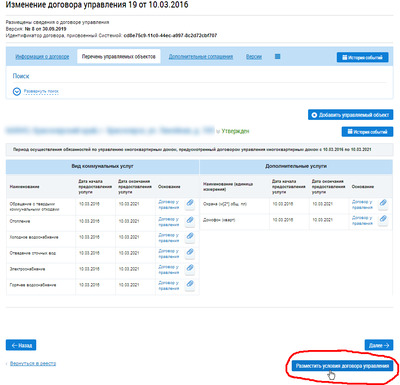This screenshot has height=385, width=400.
Task: Expand search with the circular chevron icon
Action: [17, 91]
